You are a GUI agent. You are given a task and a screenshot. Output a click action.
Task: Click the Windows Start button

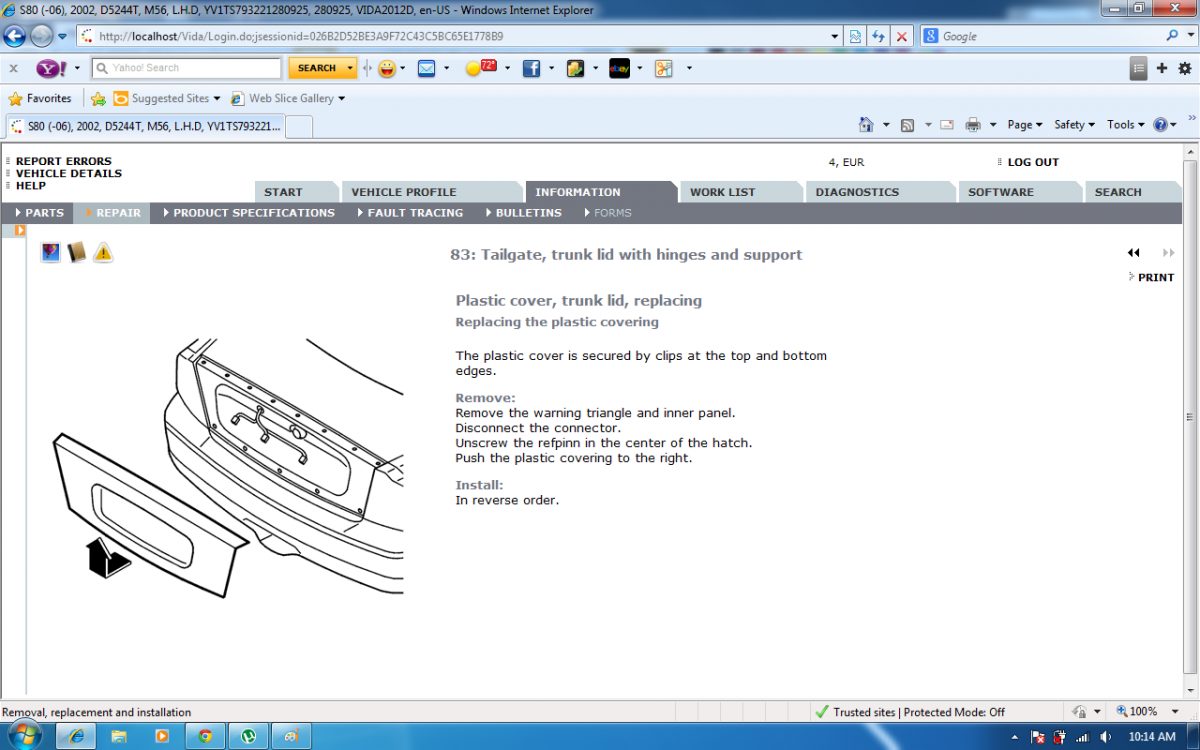point(23,736)
